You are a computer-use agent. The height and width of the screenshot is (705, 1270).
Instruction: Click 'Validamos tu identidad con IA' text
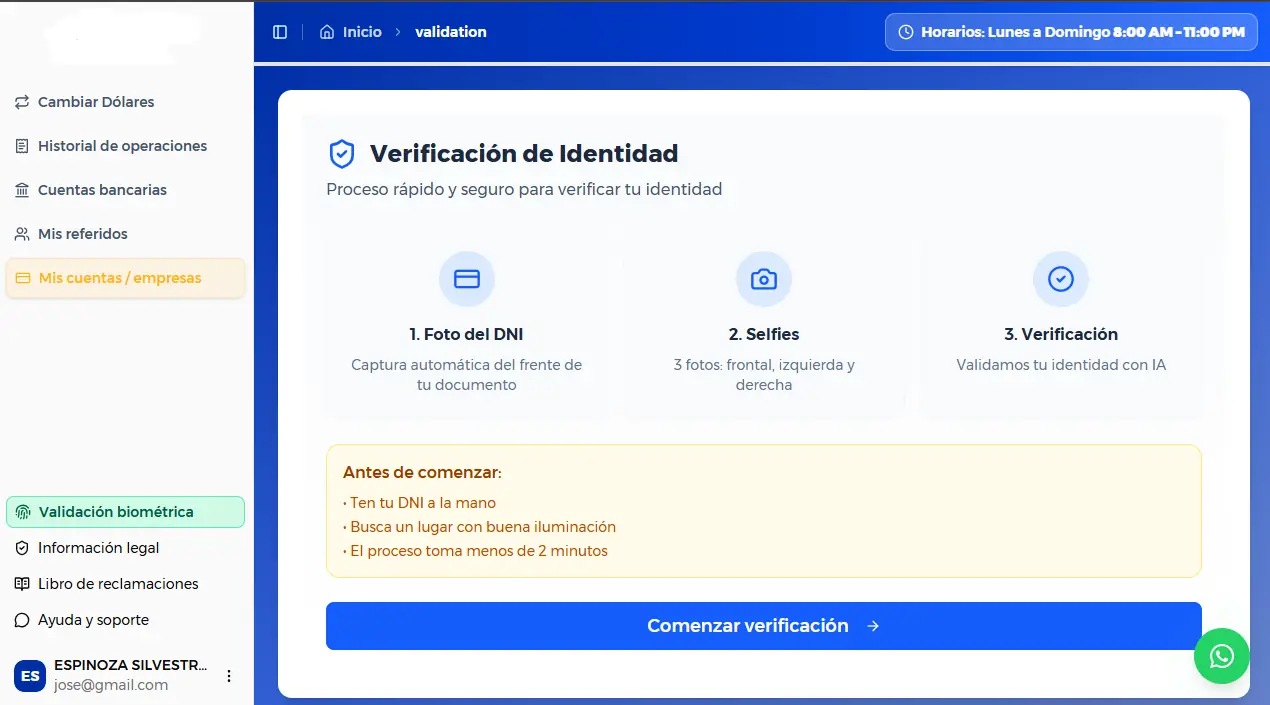1061,365
